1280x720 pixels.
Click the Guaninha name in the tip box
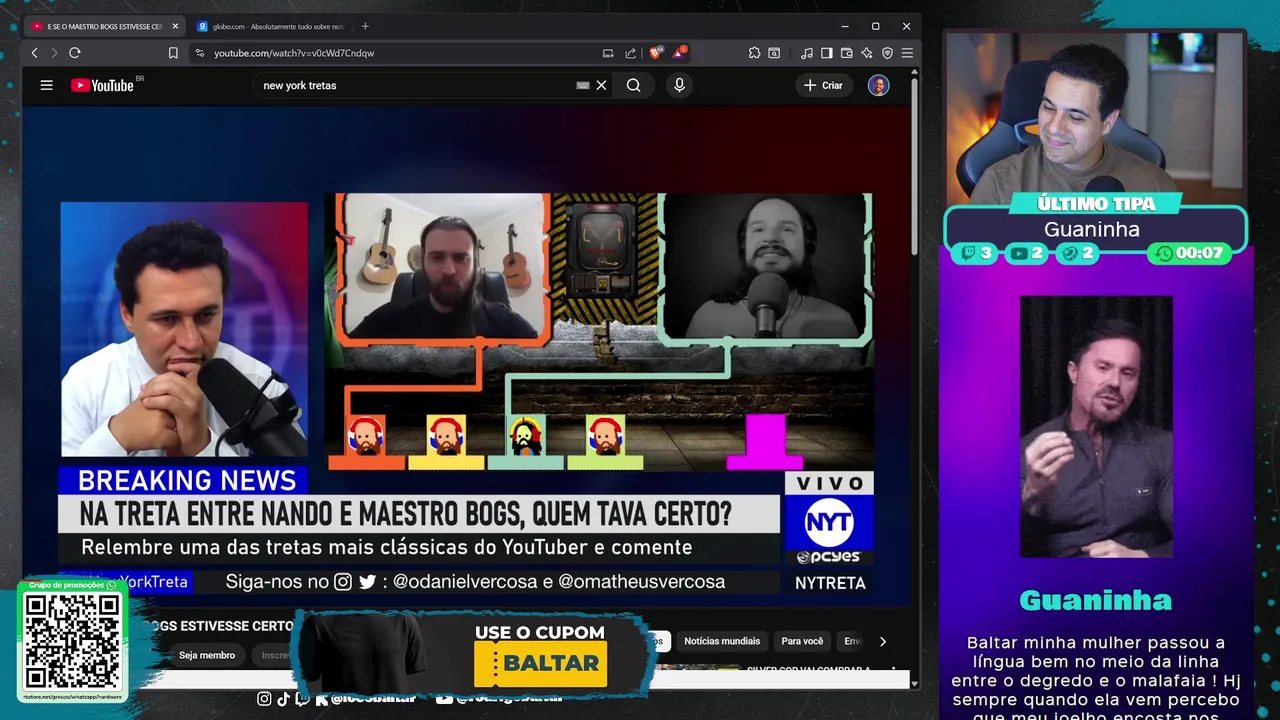(x=1092, y=229)
